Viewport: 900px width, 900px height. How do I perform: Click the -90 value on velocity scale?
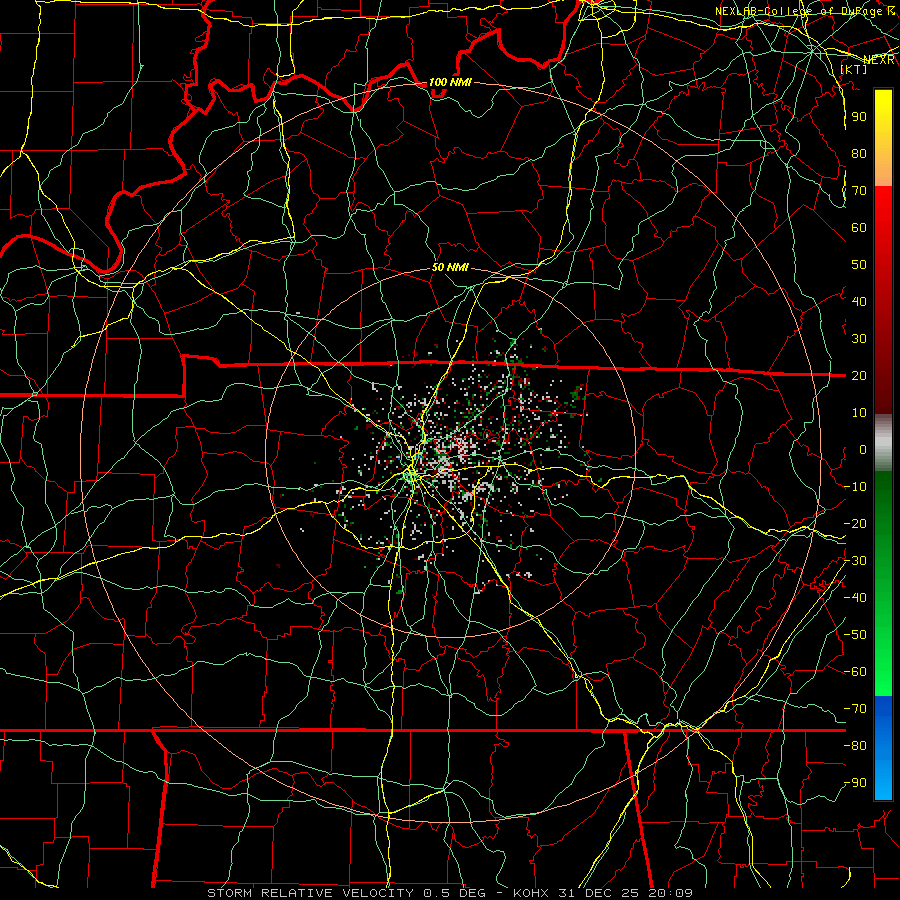click(x=855, y=783)
